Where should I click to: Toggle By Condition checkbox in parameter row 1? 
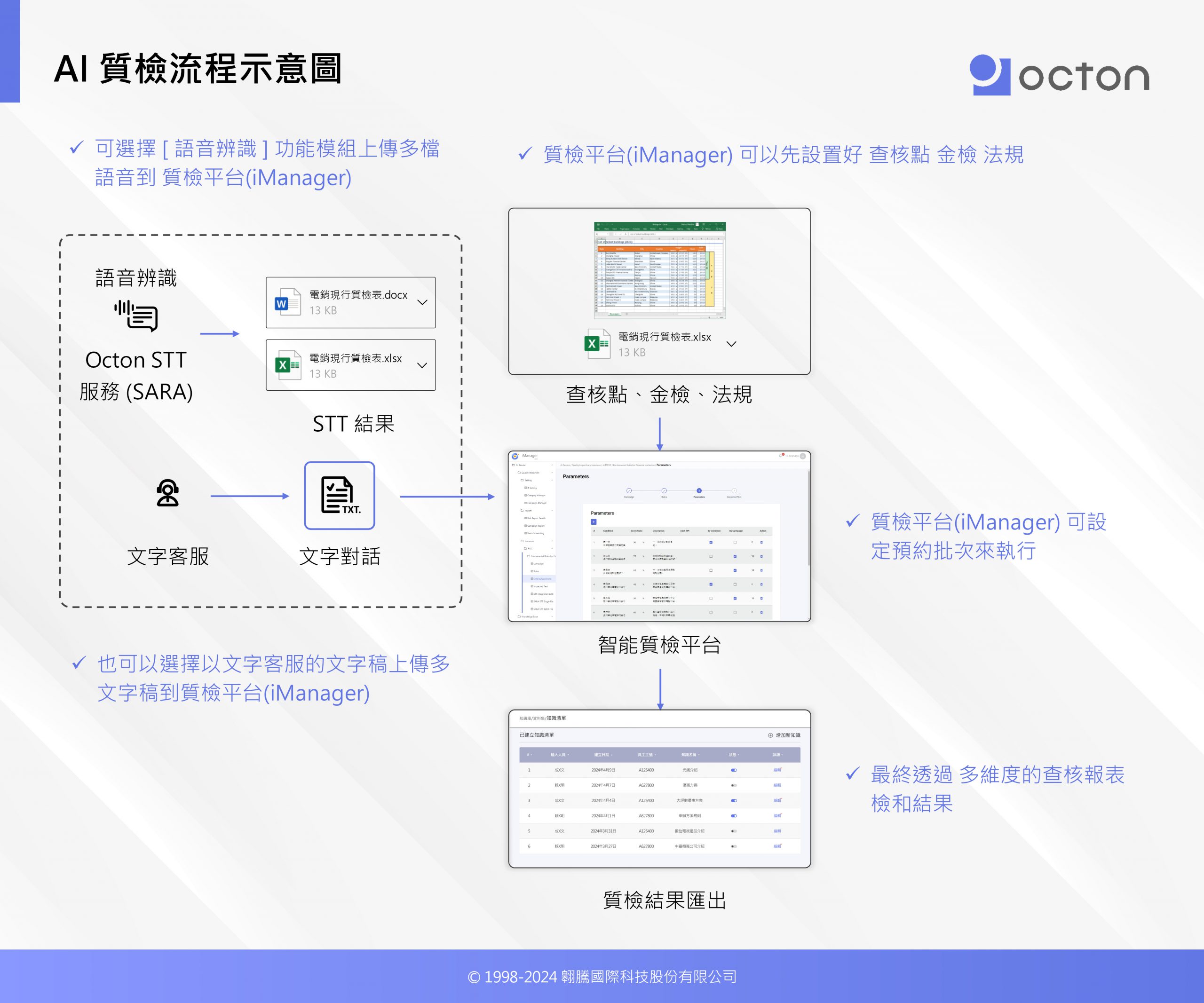[x=711, y=542]
